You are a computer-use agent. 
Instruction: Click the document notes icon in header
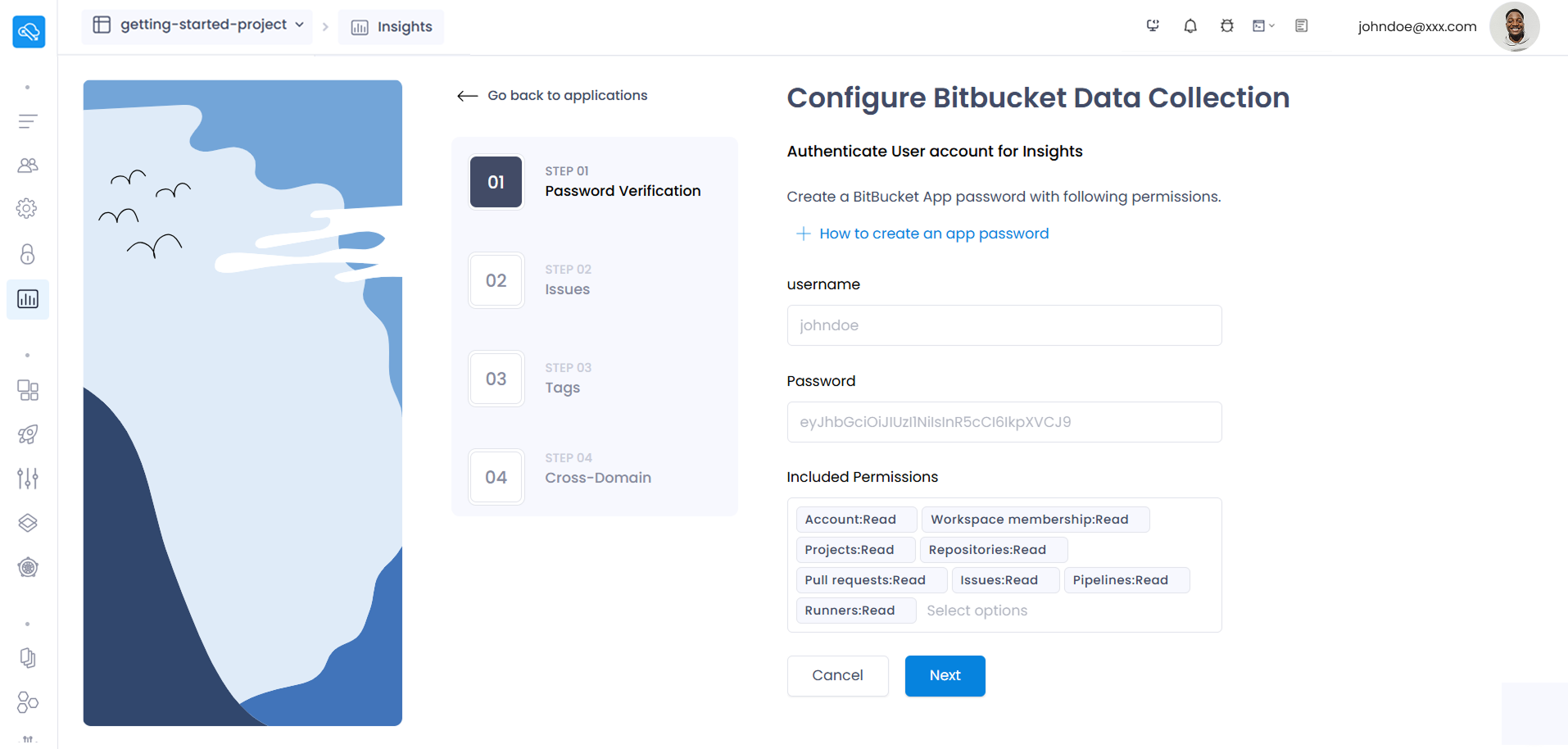coord(1302,26)
